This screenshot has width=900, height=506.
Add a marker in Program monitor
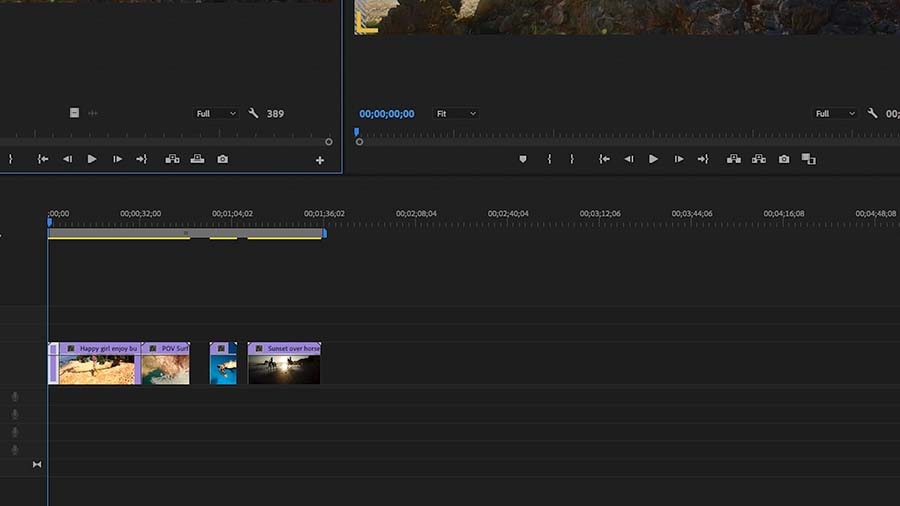[523, 159]
